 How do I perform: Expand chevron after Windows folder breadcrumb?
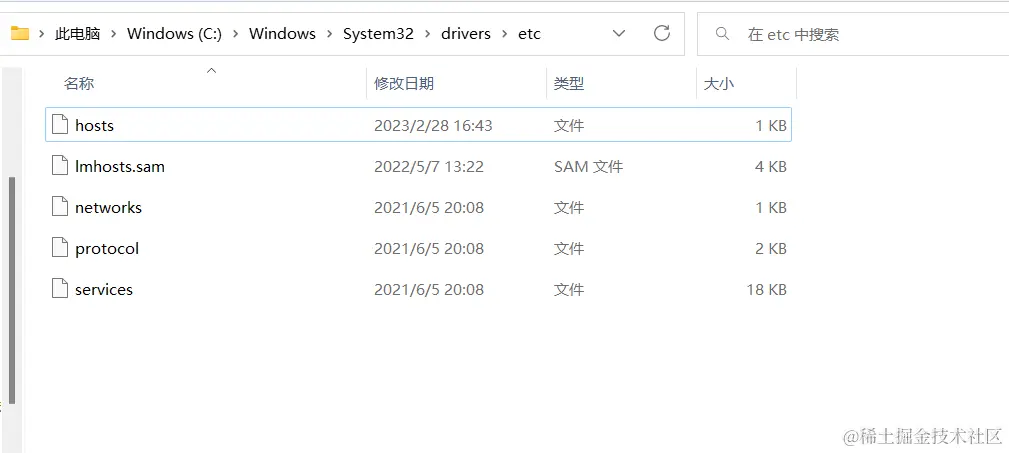[x=329, y=34]
